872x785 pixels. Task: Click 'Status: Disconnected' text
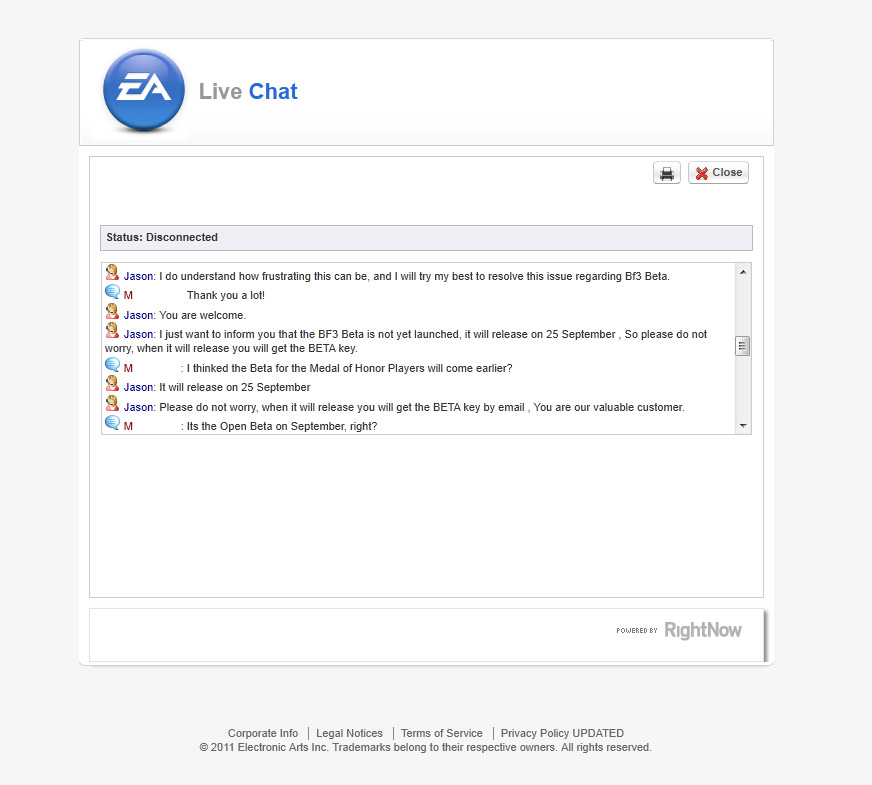162,237
